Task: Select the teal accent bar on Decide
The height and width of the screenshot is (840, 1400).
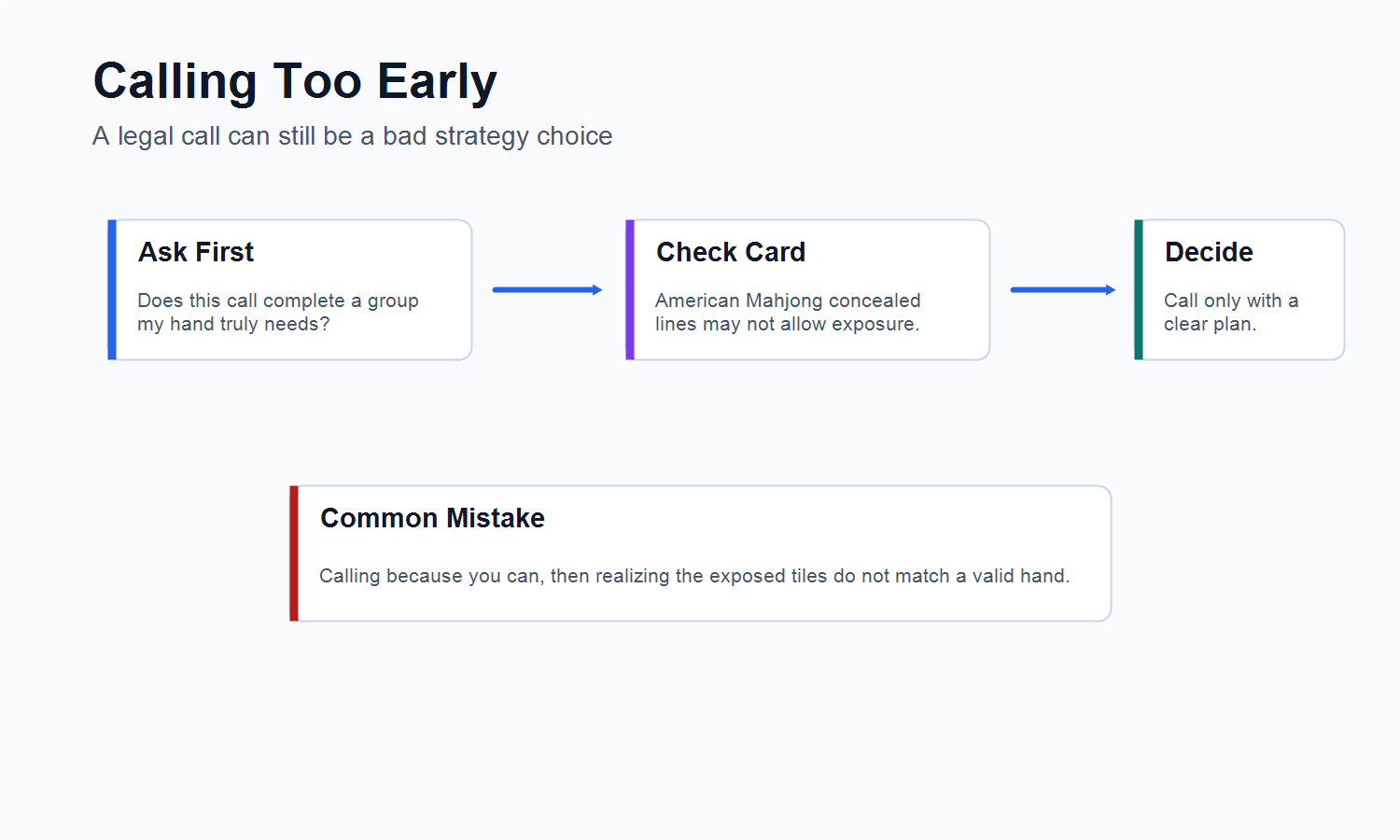Action: [x=1139, y=289]
